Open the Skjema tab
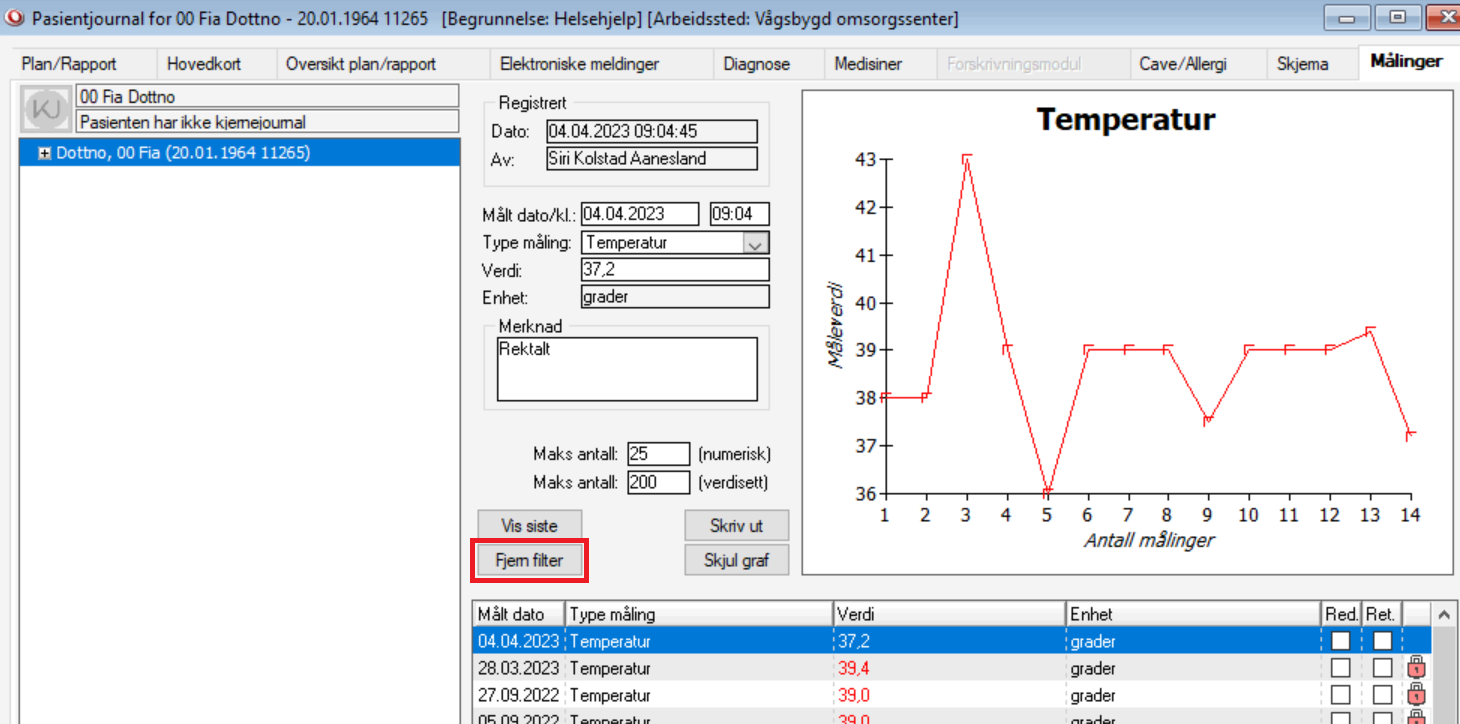 pos(1303,64)
